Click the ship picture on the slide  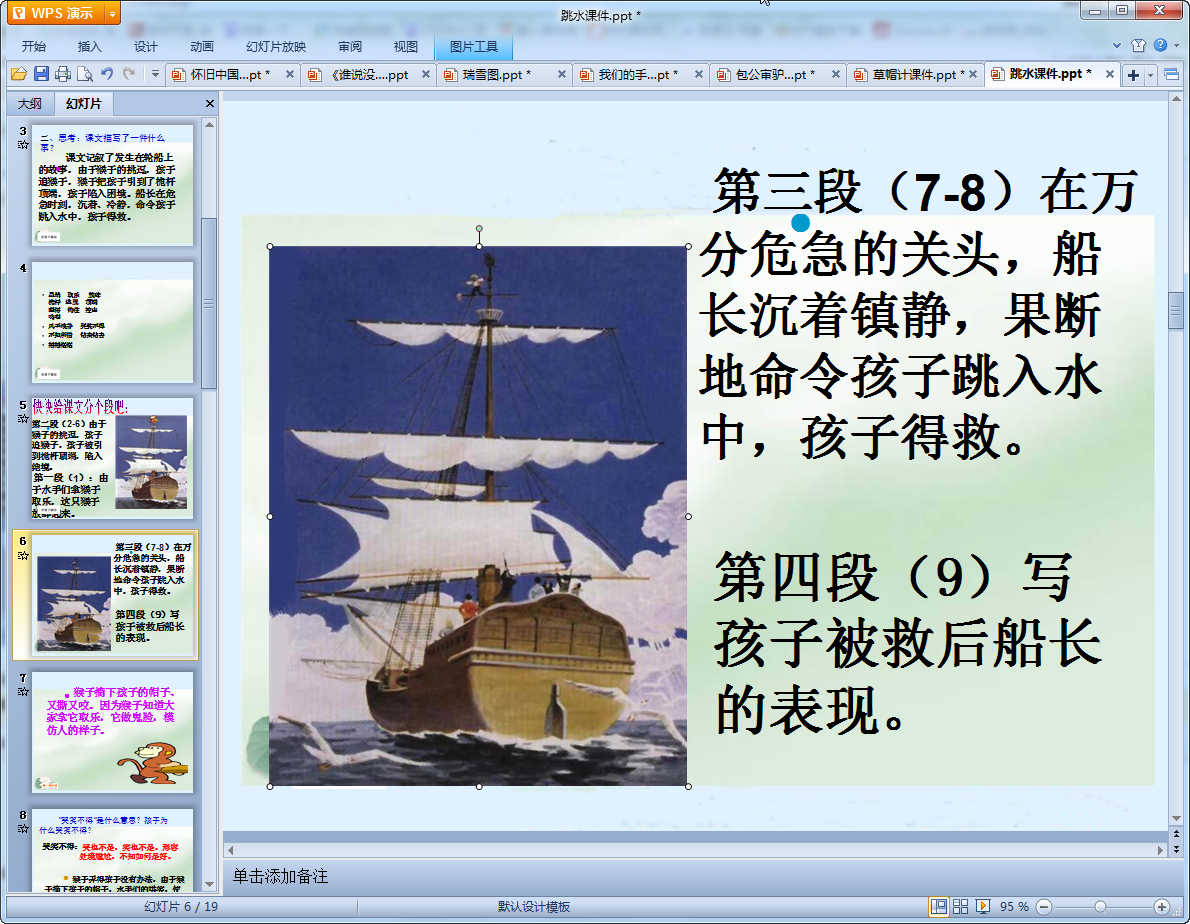coord(478,516)
